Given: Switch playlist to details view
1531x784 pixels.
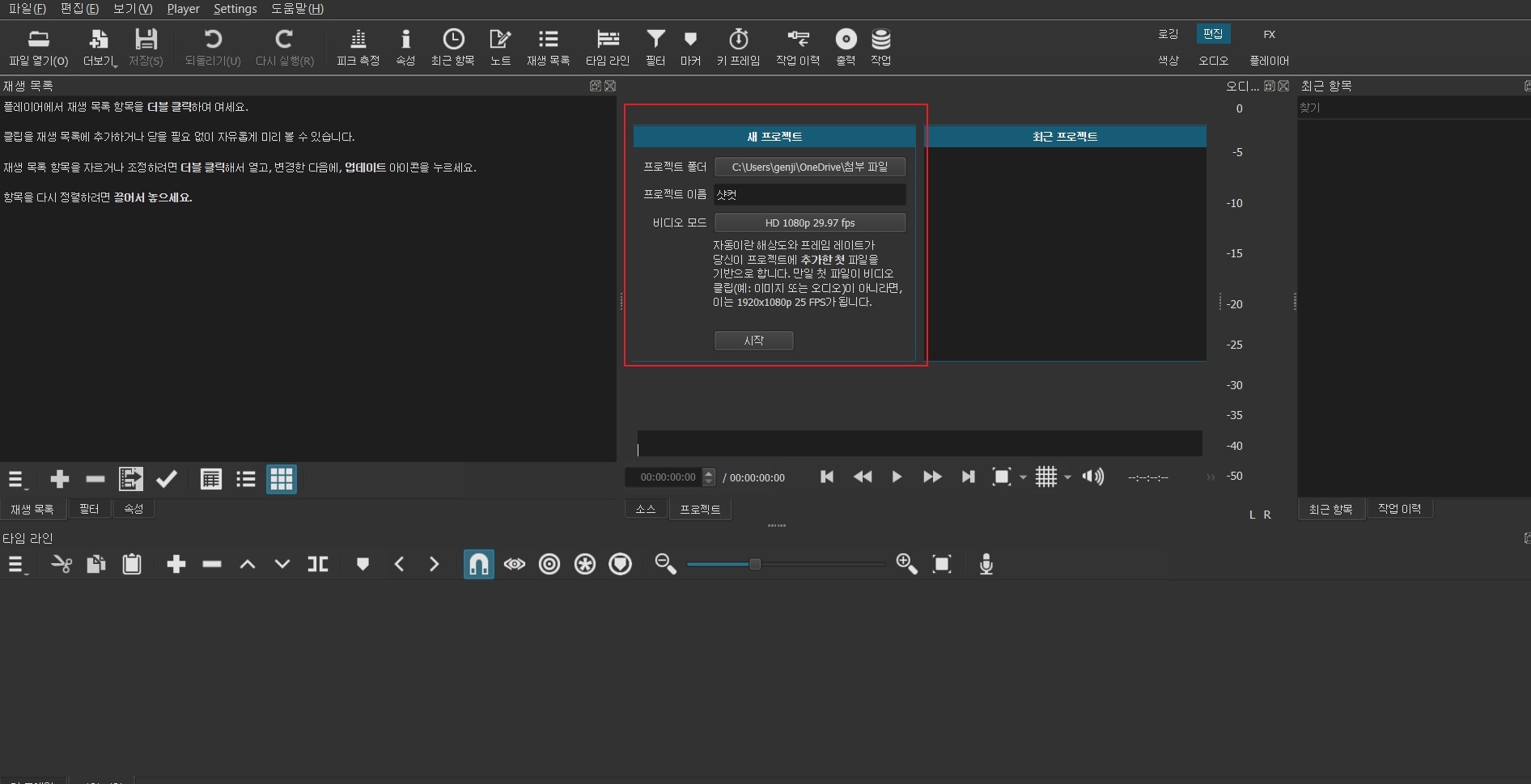Looking at the screenshot, I should [x=210, y=480].
